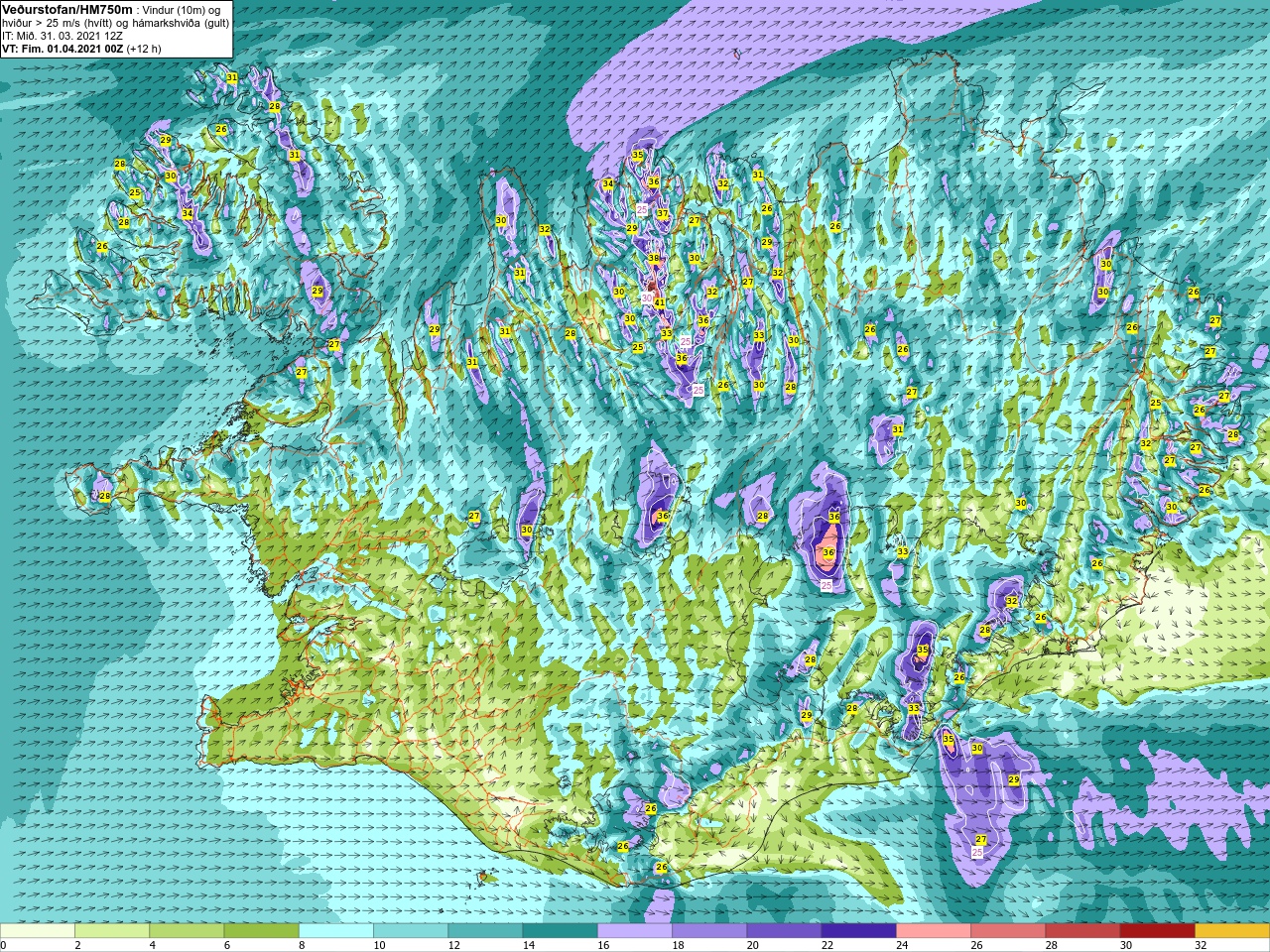Click the 'Veðurstofan/HM750m' title text

coord(67,9)
